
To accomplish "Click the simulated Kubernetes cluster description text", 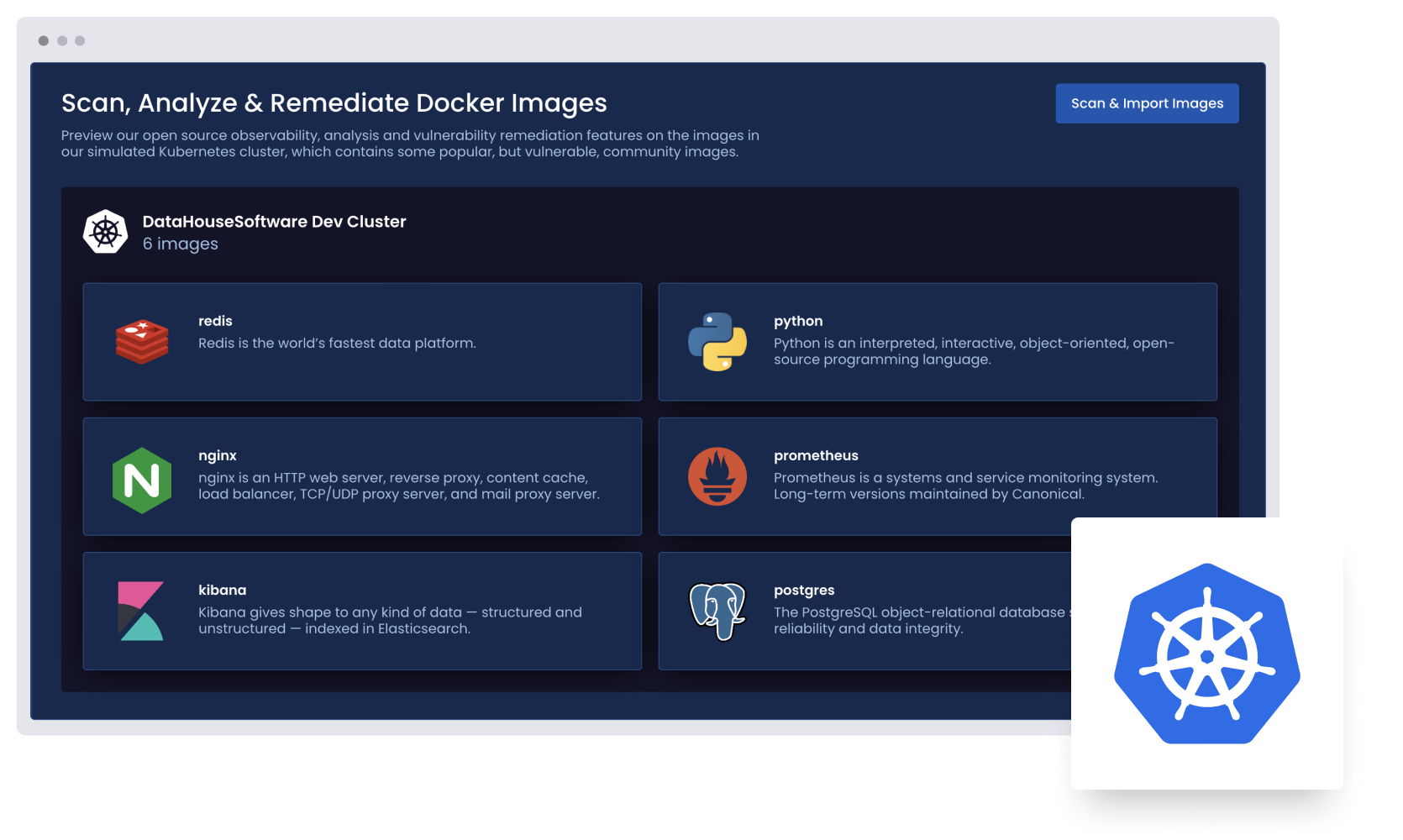I will (410, 143).
